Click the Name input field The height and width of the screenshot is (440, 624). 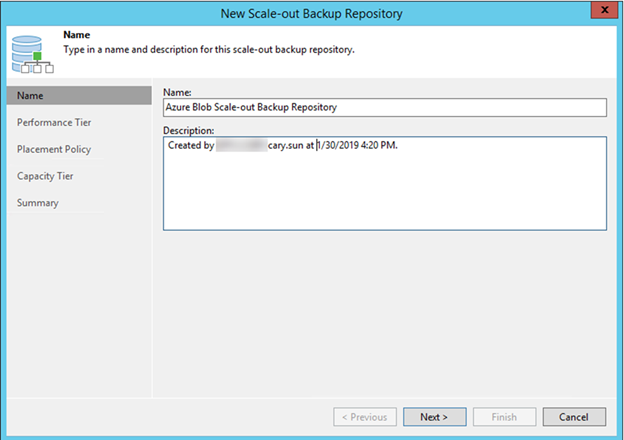click(x=385, y=107)
